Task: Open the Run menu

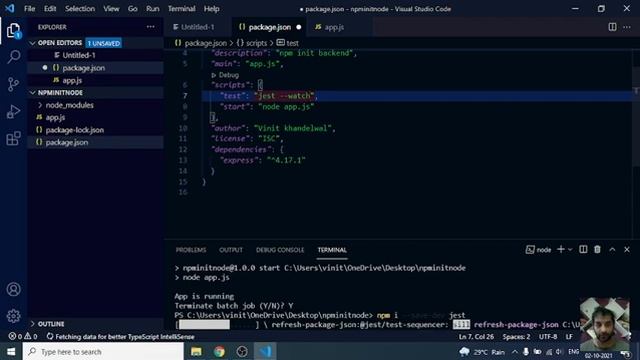Action: [x=153, y=9]
